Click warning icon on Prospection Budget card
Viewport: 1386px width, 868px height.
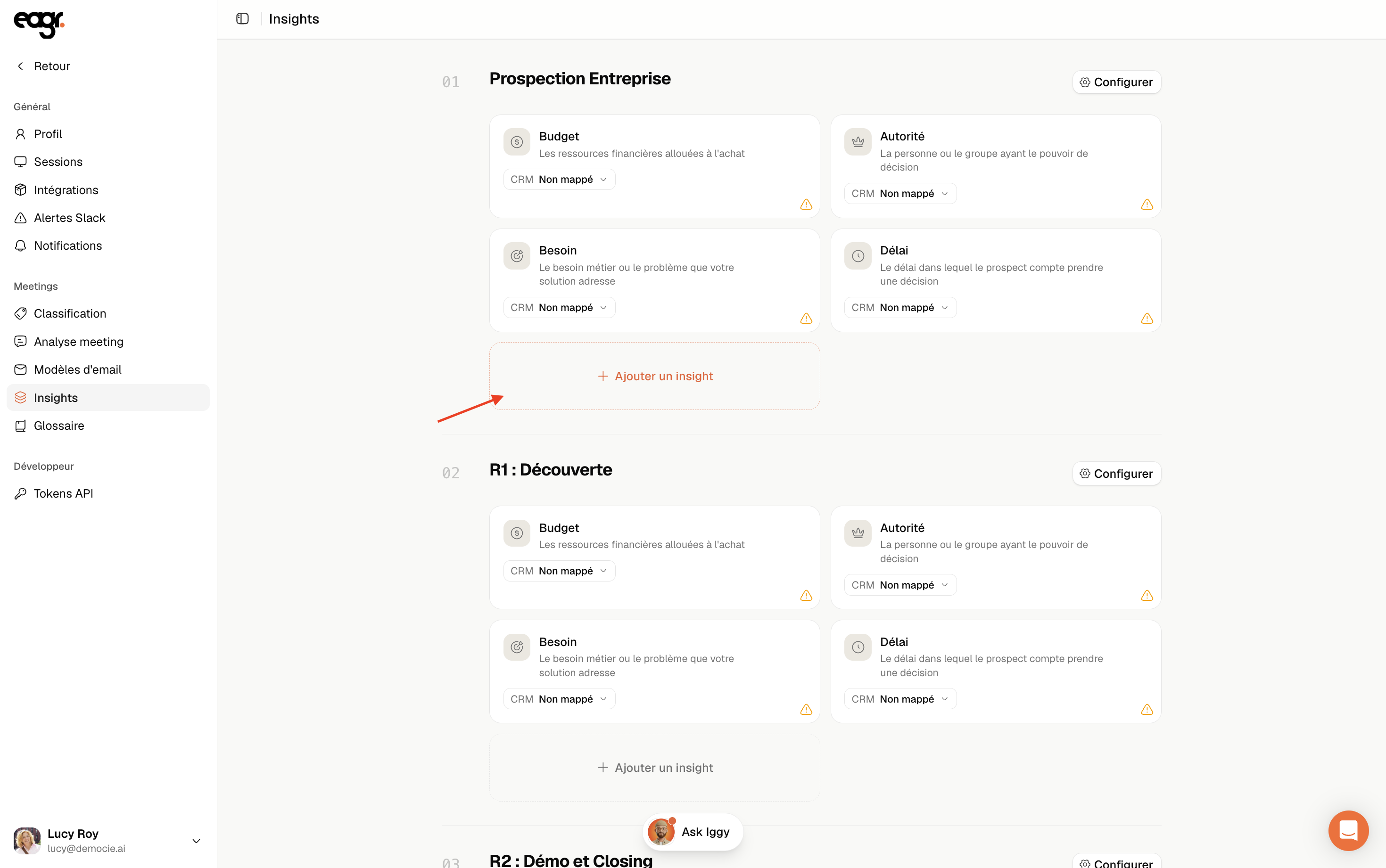point(806,205)
